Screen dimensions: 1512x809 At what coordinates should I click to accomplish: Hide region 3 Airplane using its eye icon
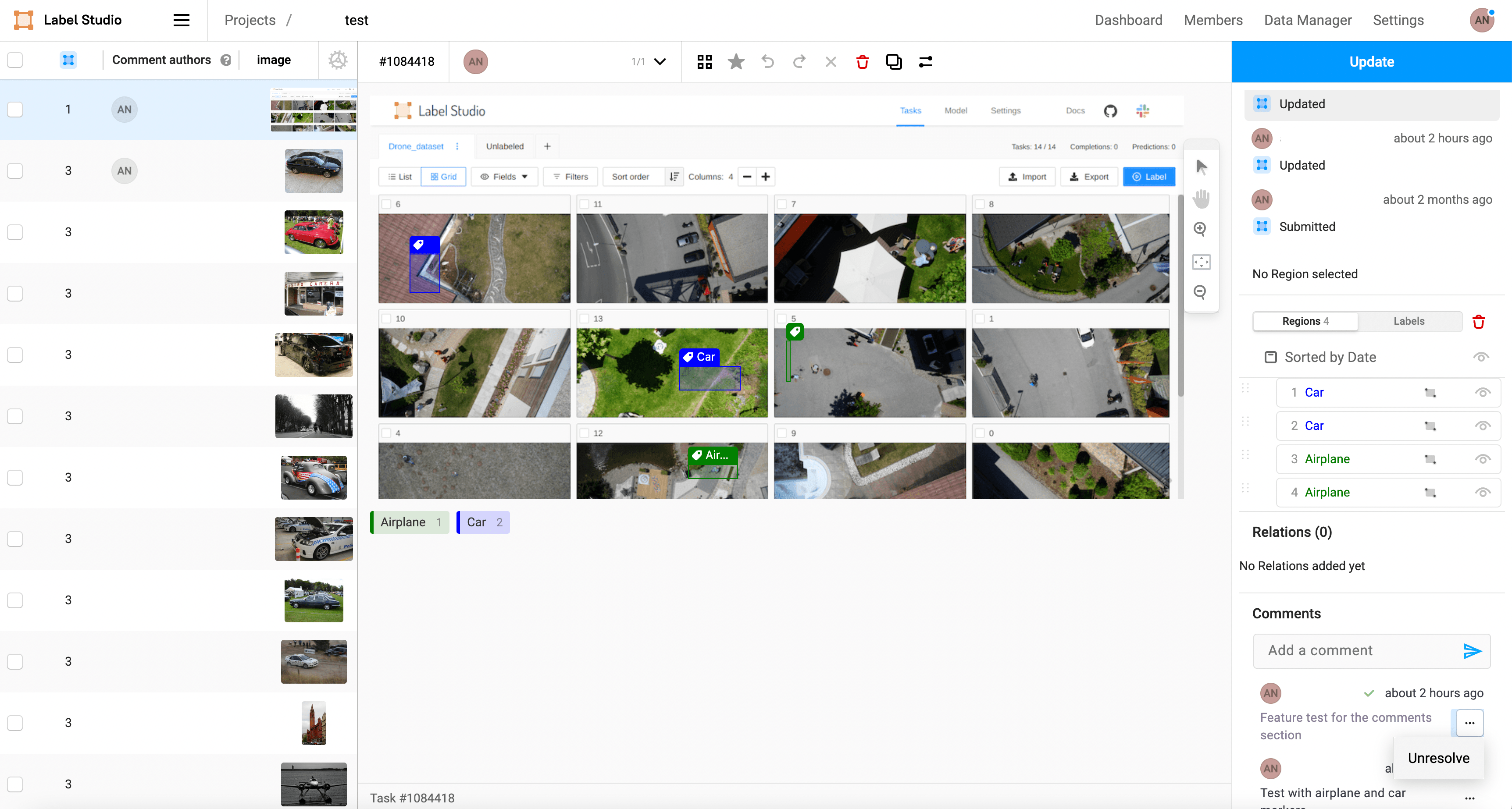pyautogui.click(x=1482, y=459)
